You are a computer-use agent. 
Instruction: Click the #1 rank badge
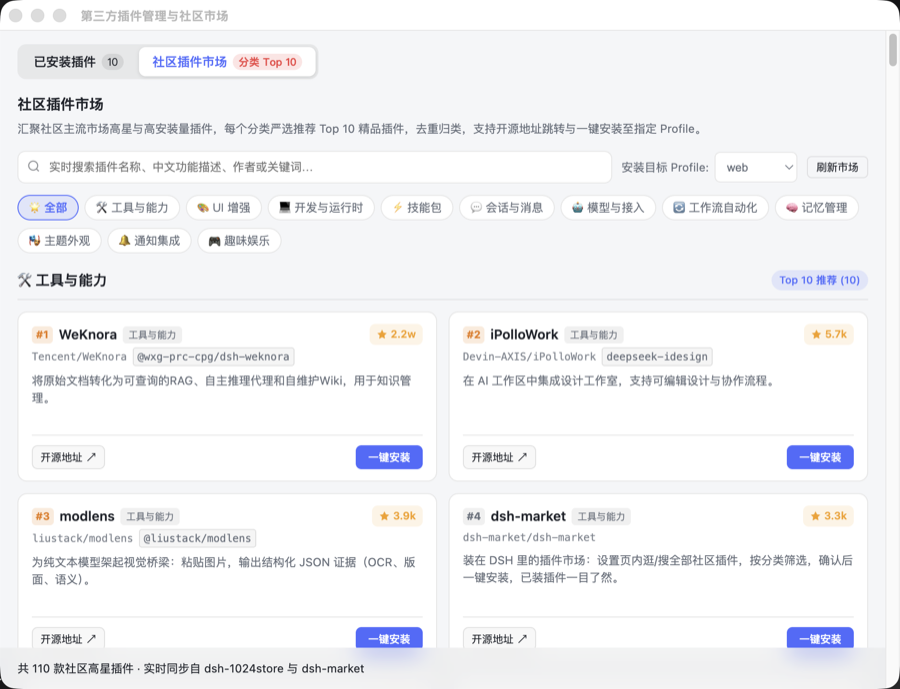[x=42, y=334]
